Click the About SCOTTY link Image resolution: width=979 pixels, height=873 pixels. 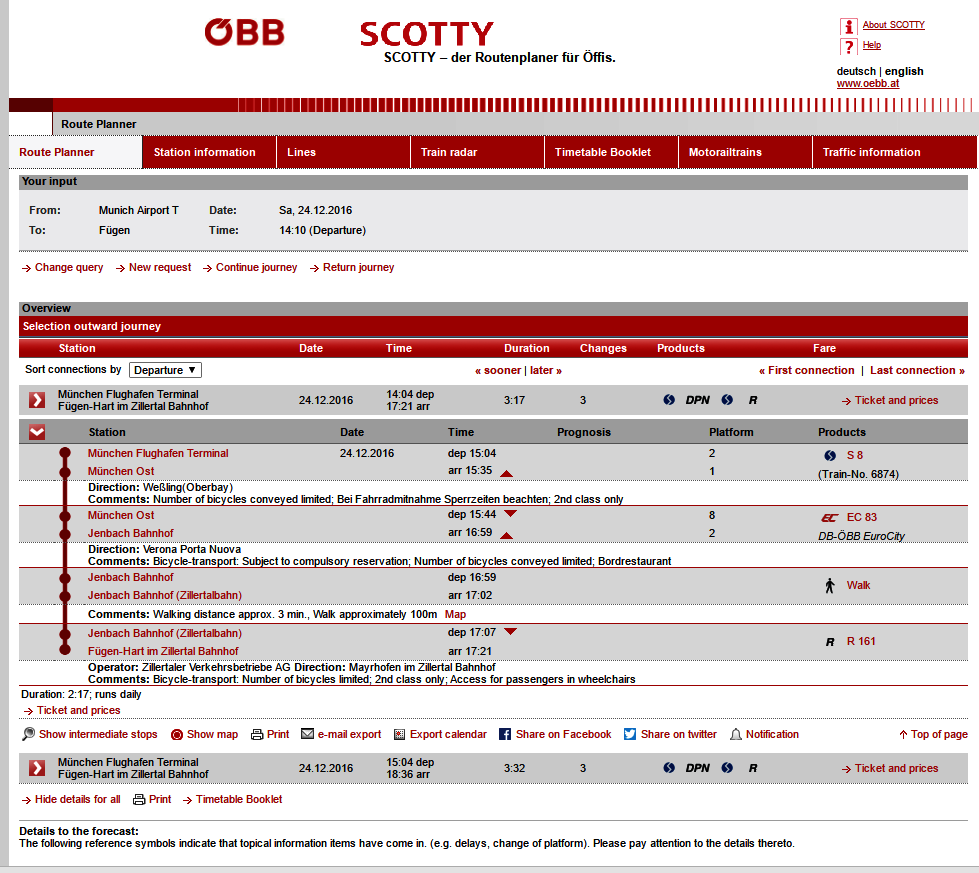[x=893, y=25]
